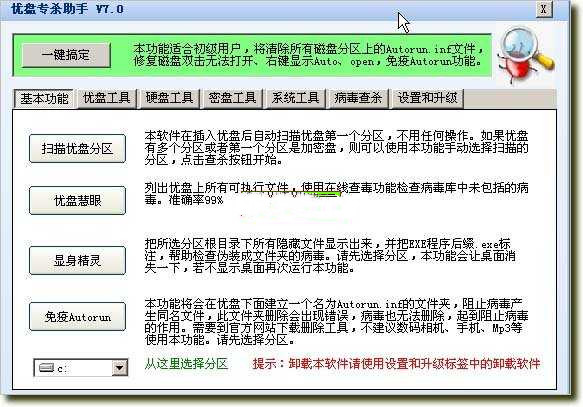
Task: Select the c: drive combo box
Action: 81,368
